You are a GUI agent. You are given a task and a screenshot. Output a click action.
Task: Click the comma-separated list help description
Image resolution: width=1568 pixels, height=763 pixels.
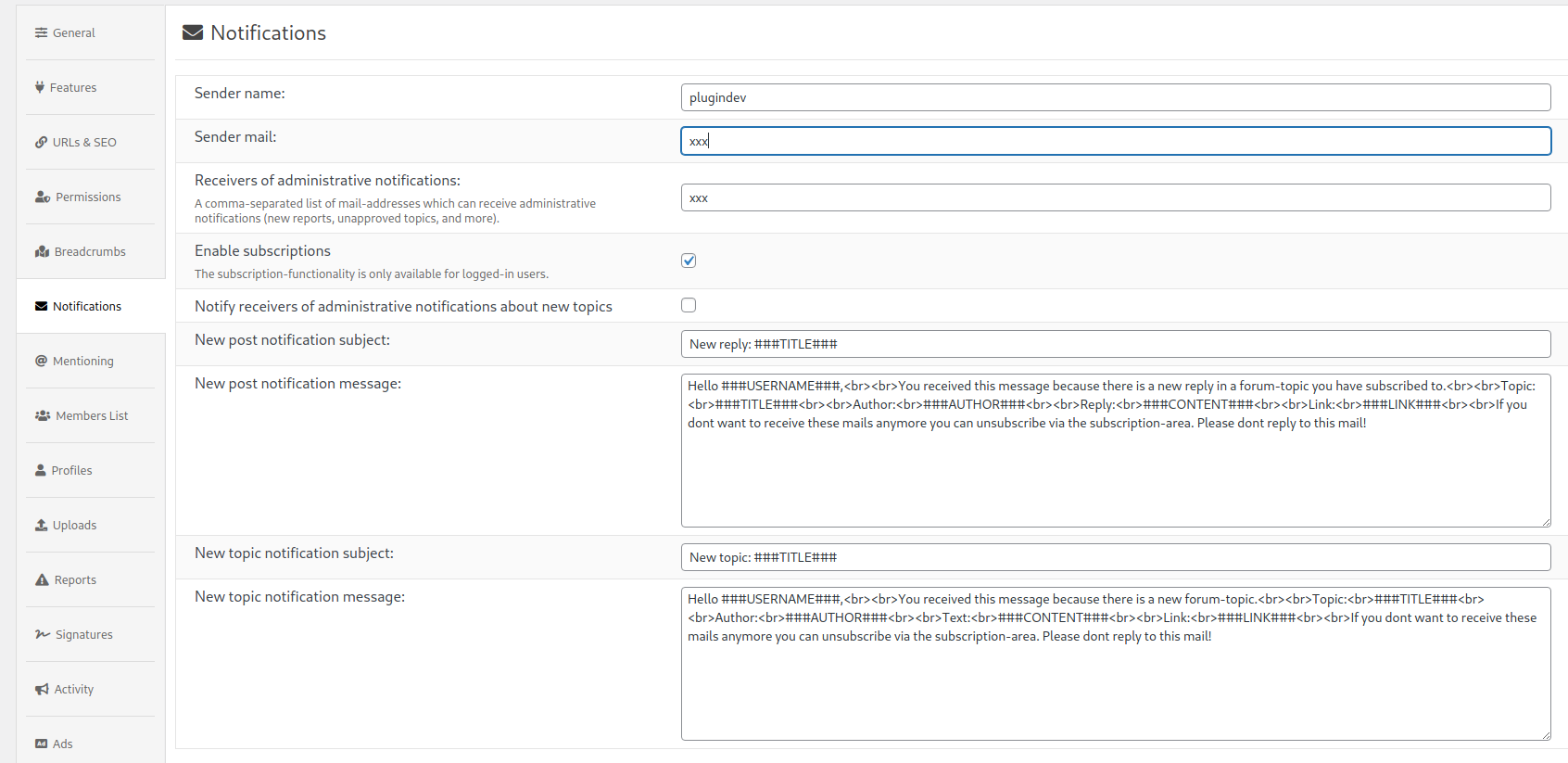395,211
